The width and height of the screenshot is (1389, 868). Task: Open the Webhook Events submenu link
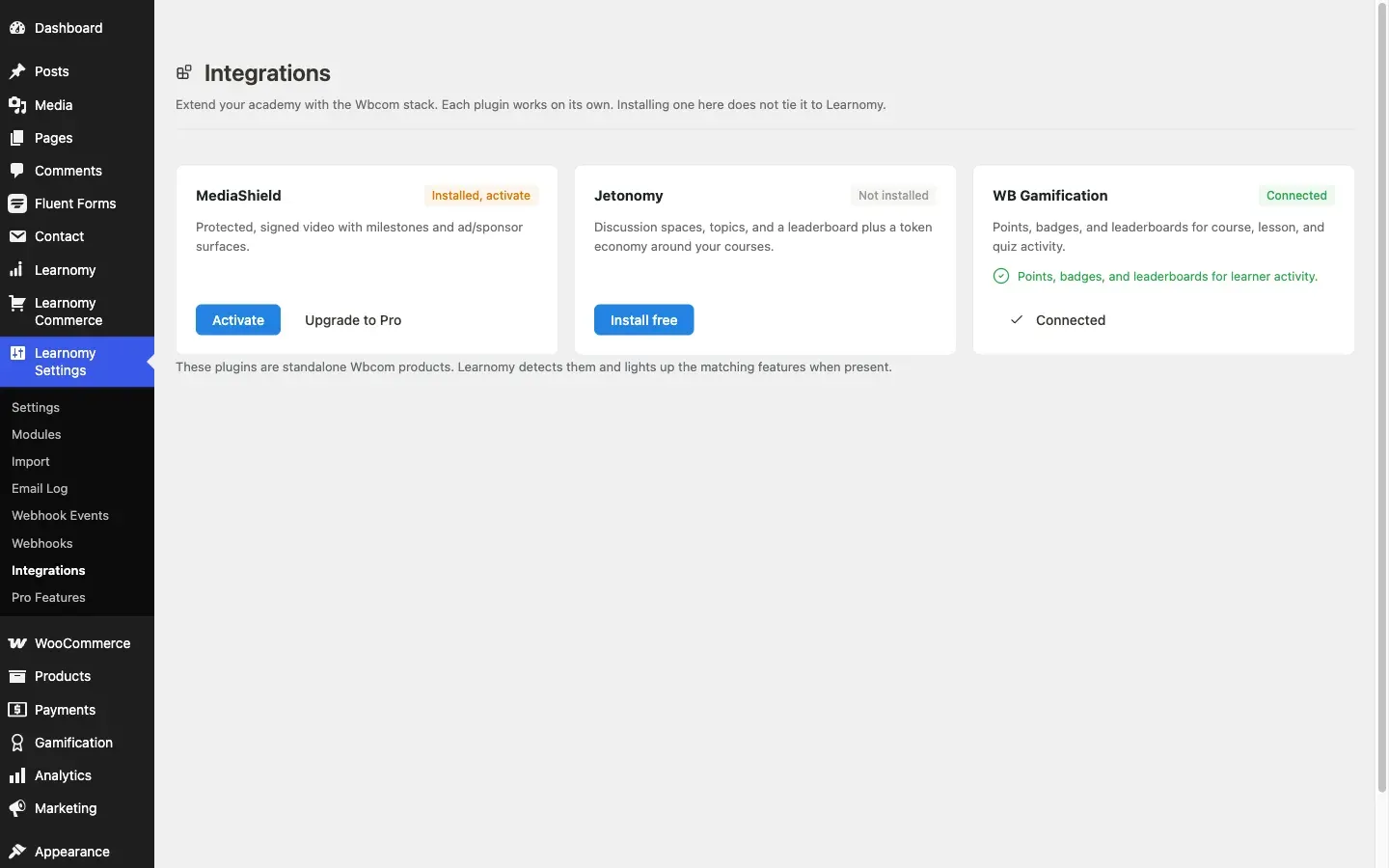coord(60,515)
